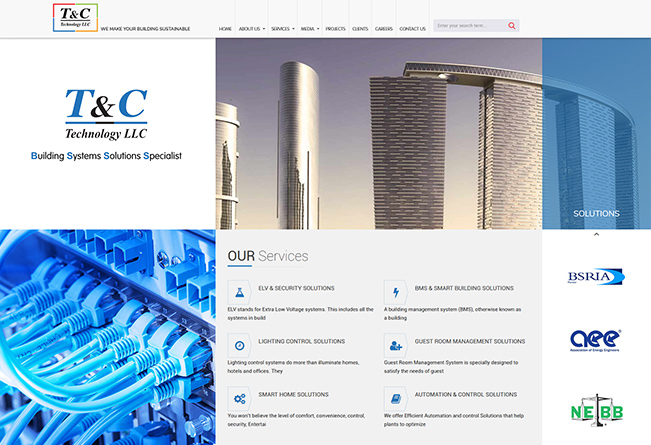Open the Careers menu item
The image size is (651, 445).
[384, 29]
